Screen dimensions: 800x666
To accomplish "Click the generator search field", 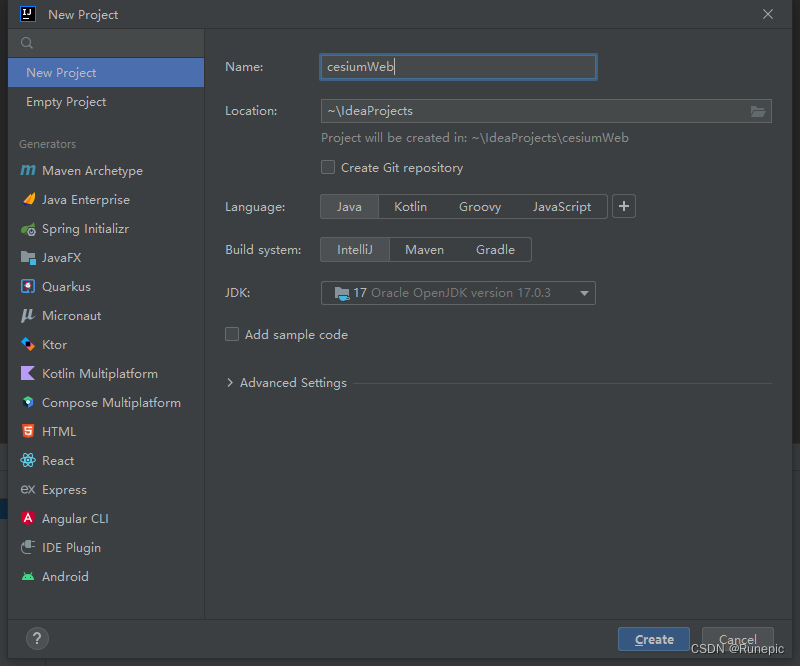I will (106, 43).
